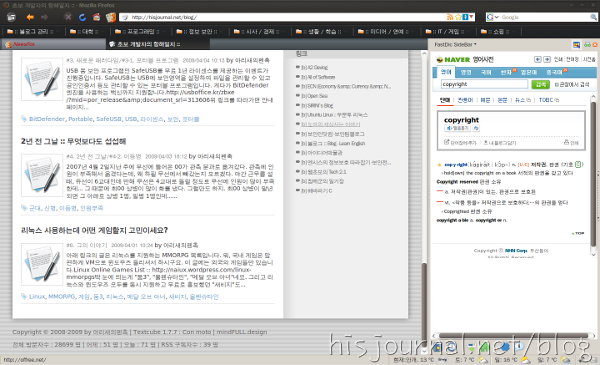
Task: Click the NHN Corp. footer link
Action: coord(516,251)
